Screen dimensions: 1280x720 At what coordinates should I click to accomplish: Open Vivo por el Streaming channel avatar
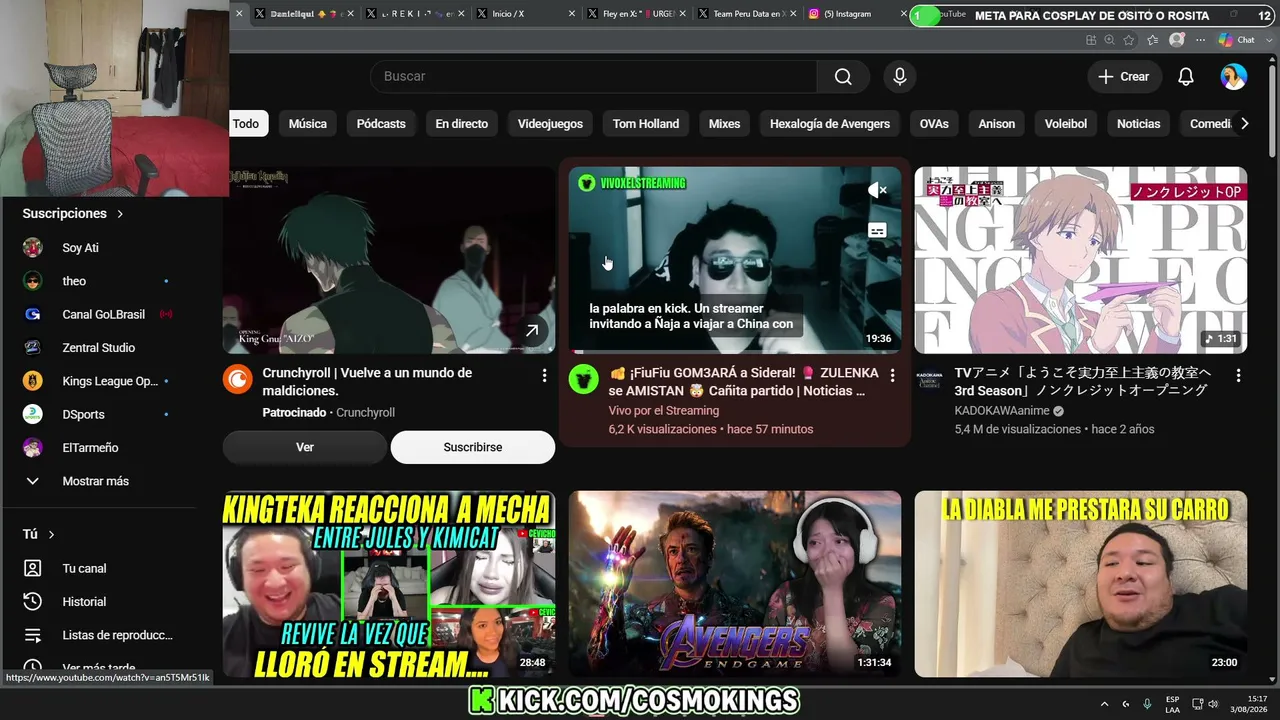[584, 380]
